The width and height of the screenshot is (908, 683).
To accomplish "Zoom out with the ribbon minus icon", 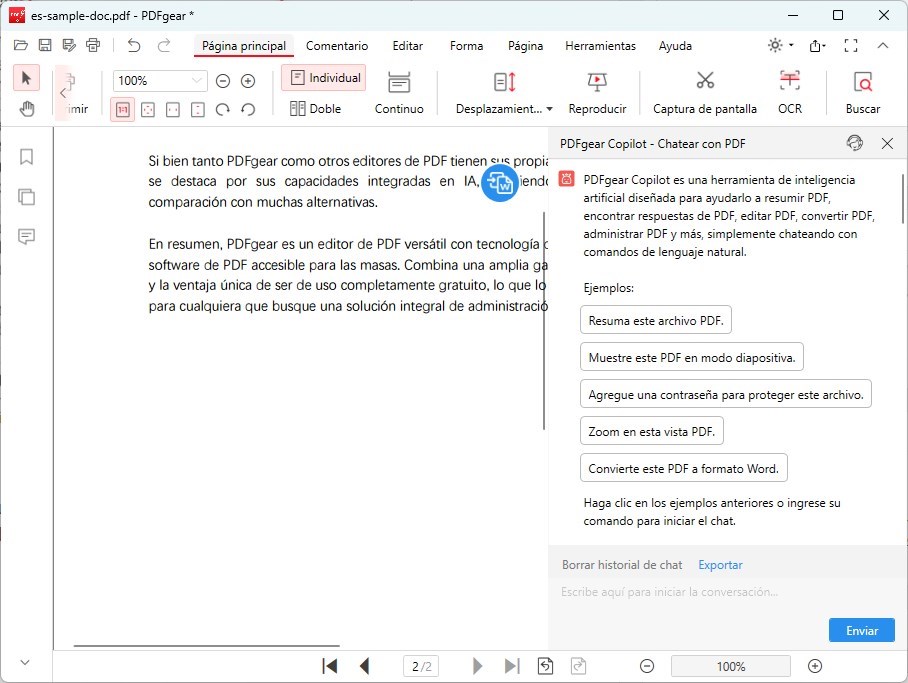I will (x=223, y=81).
